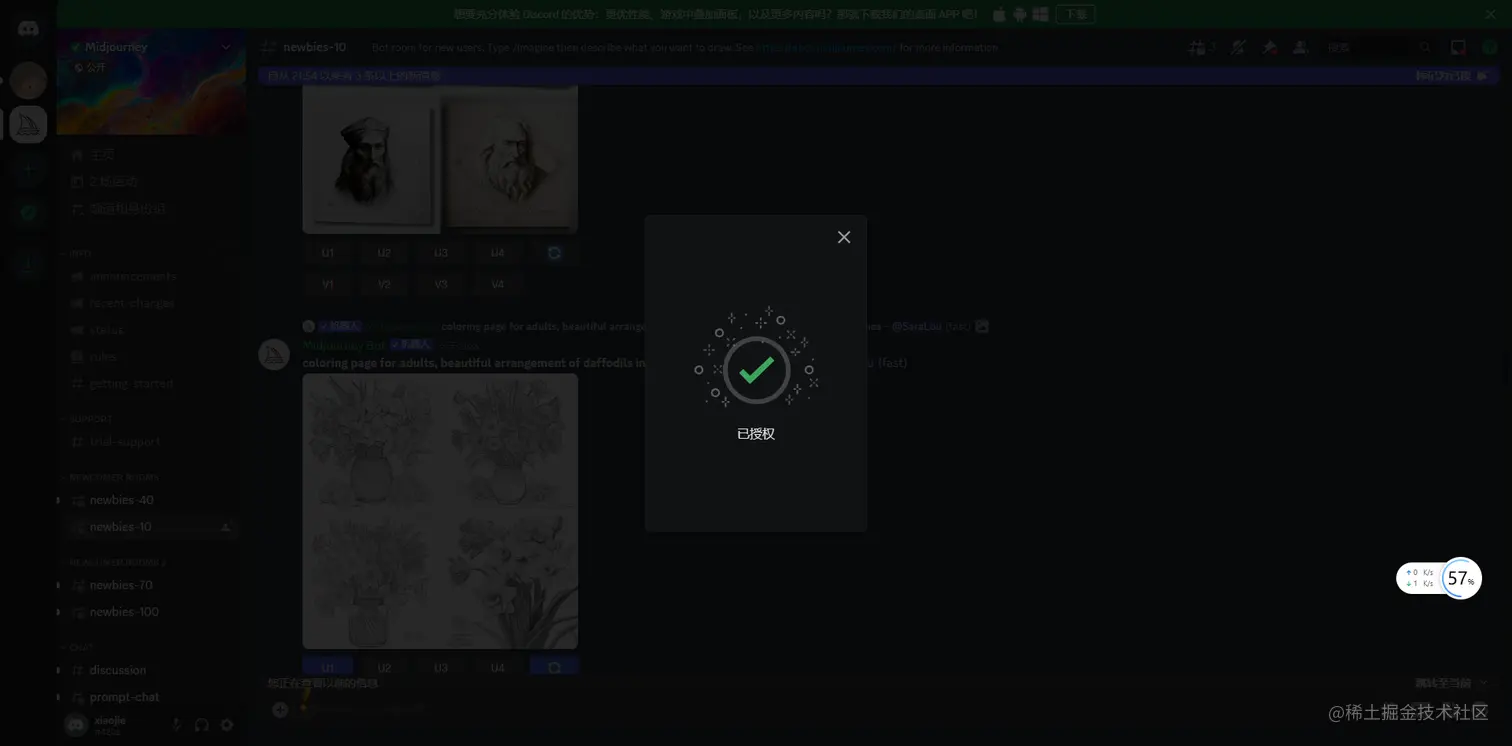Viewport: 1512px width, 746px height.
Task: Click the Midjourney Bot avatar
Action: (x=274, y=354)
